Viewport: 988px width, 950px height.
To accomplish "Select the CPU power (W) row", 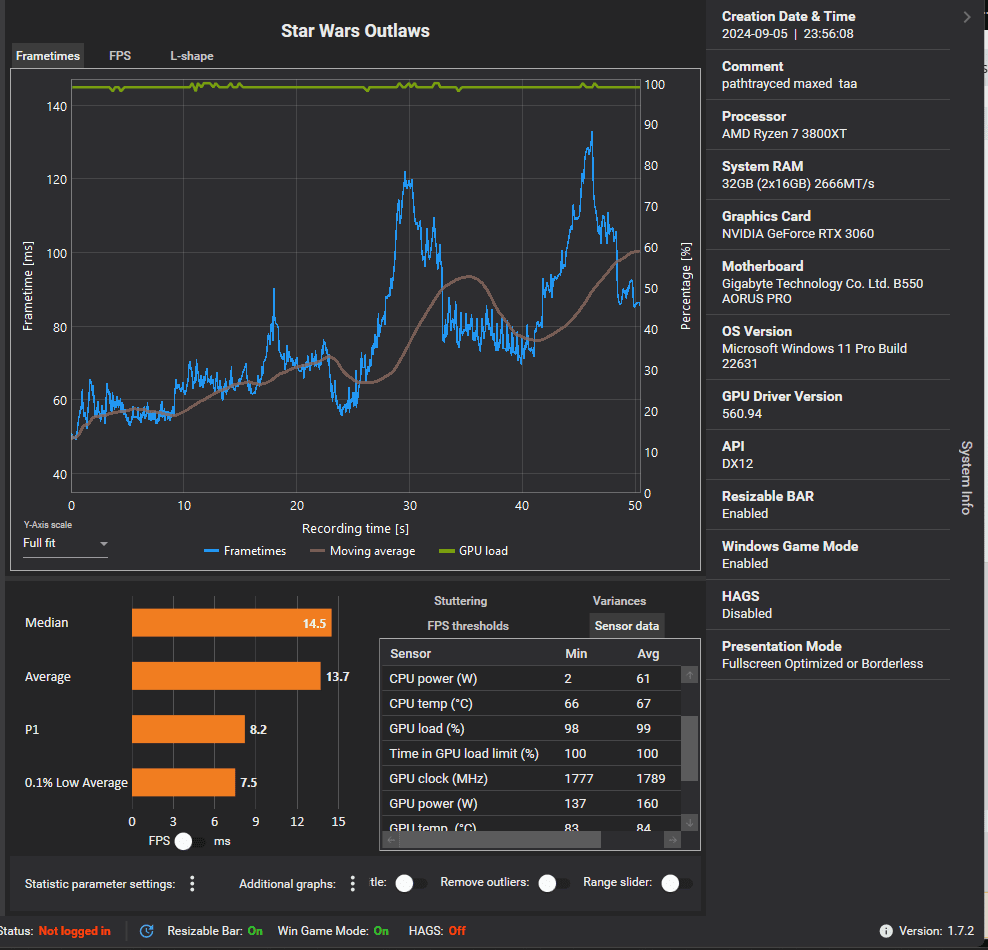I will coord(532,678).
